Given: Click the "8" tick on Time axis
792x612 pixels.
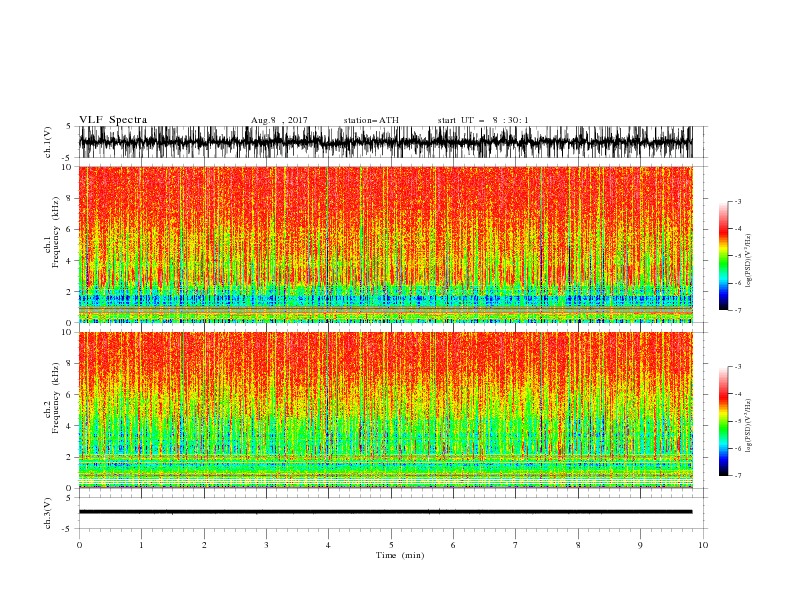Looking at the screenshot, I should [x=578, y=545].
